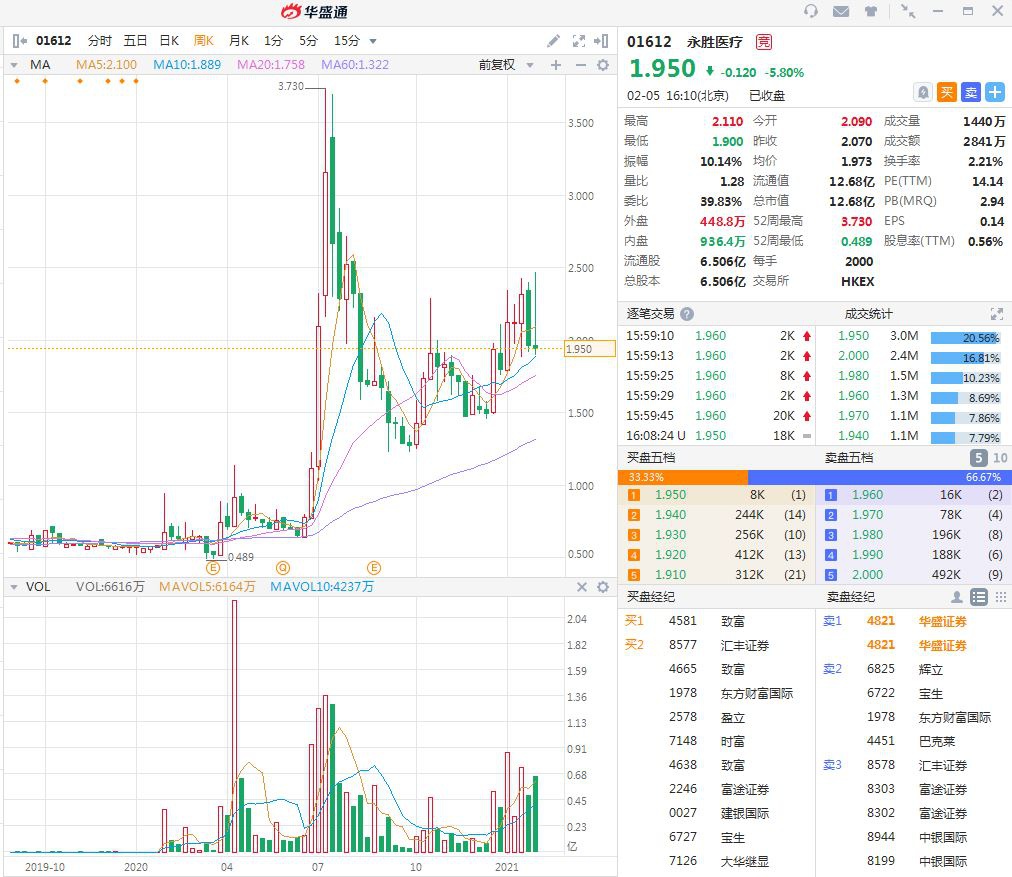The image size is (1012, 877).
Task: Show broker queue person view
Action: tap(956, 597)
